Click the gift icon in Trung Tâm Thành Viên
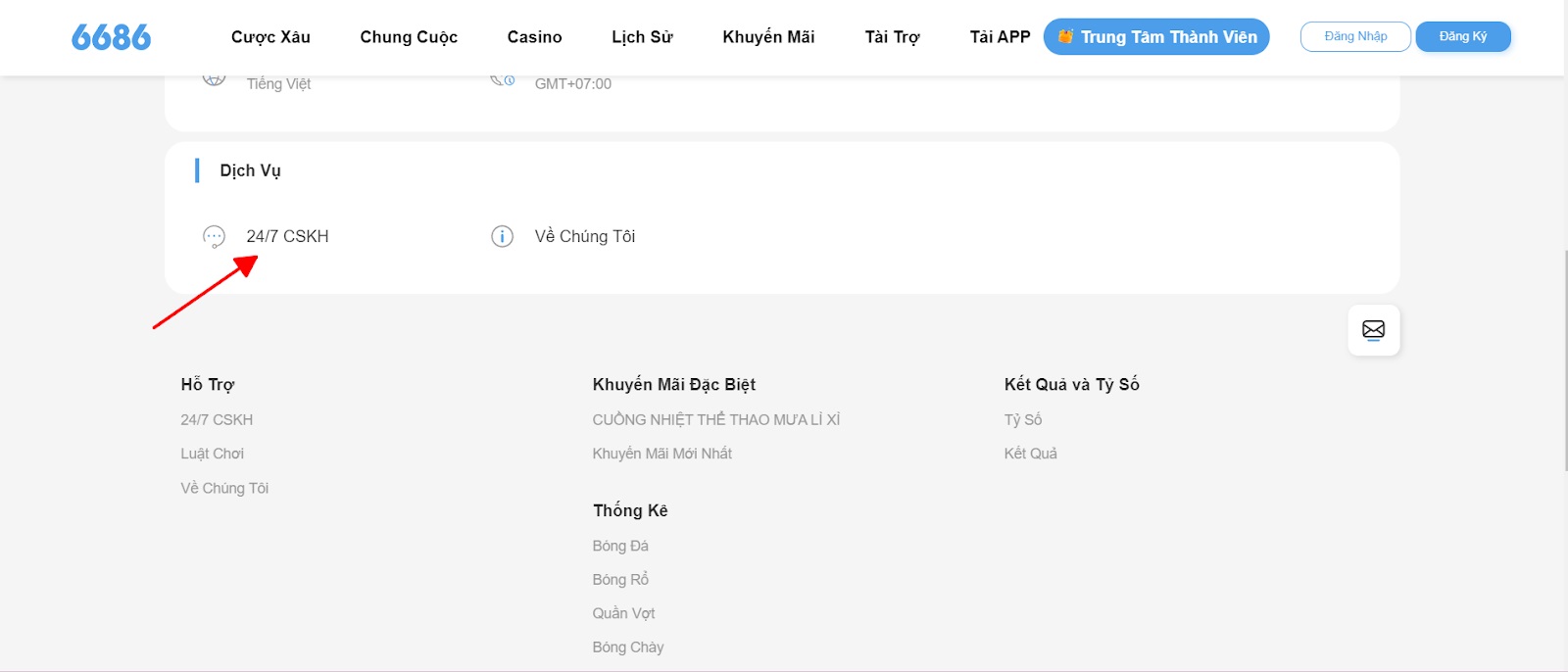 click(x=1065, y=36)
